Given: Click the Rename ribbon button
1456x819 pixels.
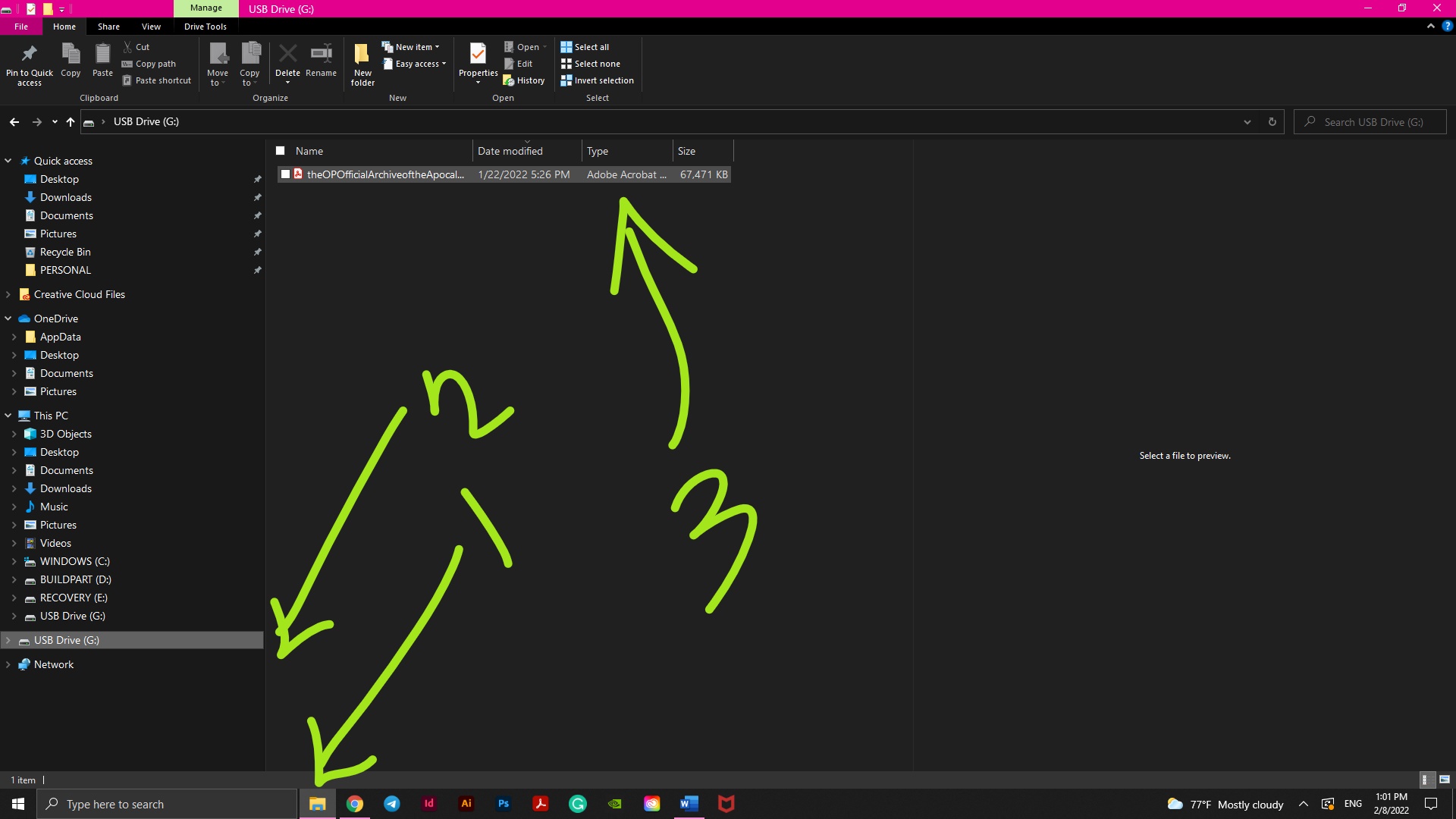Looking at the screenshot, I should click(322, 61).
